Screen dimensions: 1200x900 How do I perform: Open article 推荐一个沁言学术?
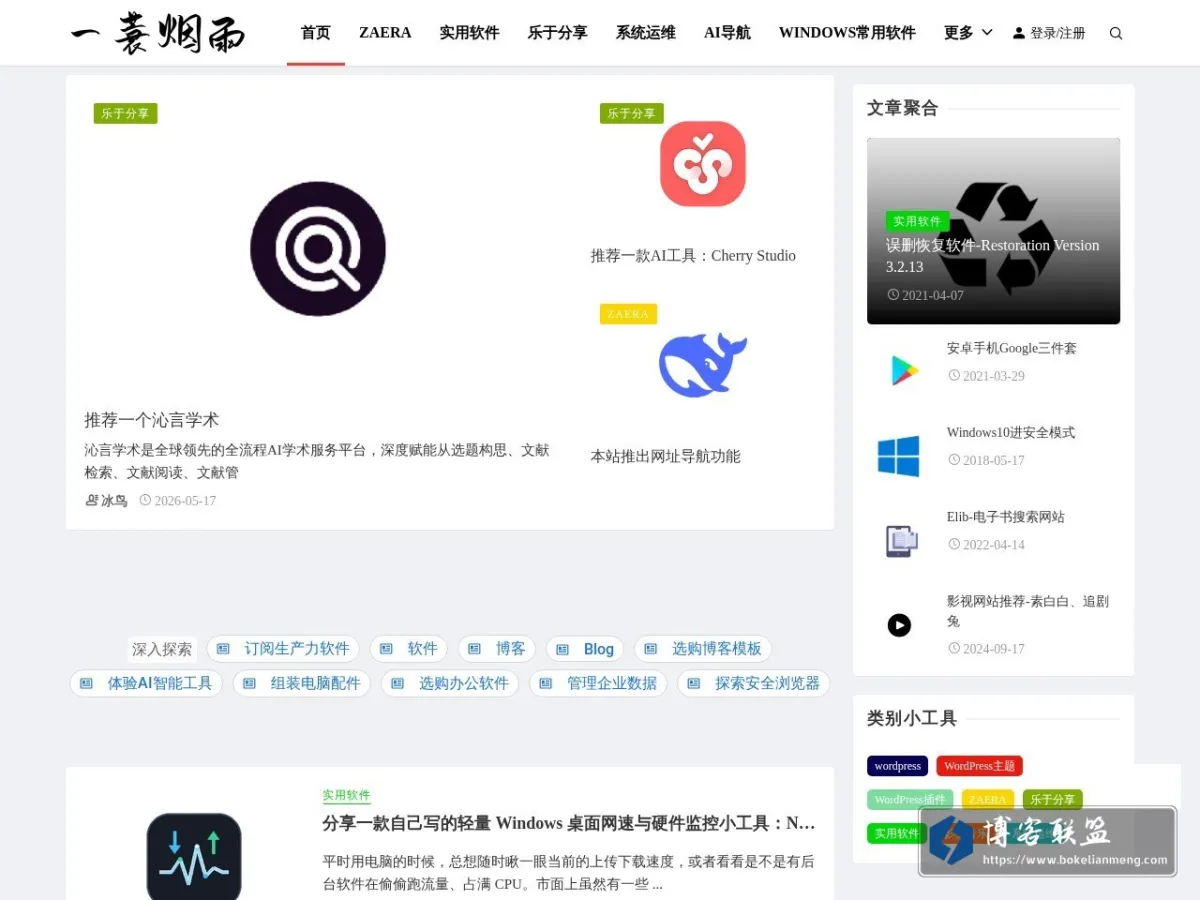(x=151, y=420)
